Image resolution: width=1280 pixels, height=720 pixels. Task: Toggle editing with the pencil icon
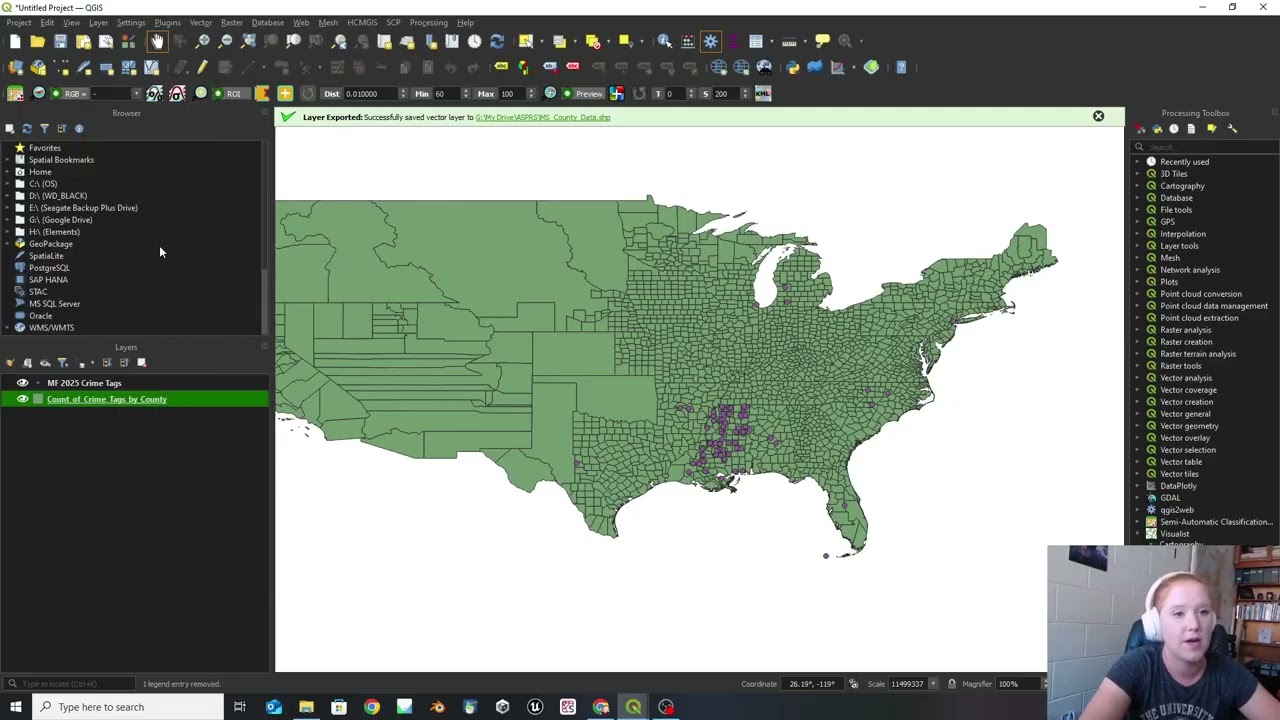[x=202, y=67]
